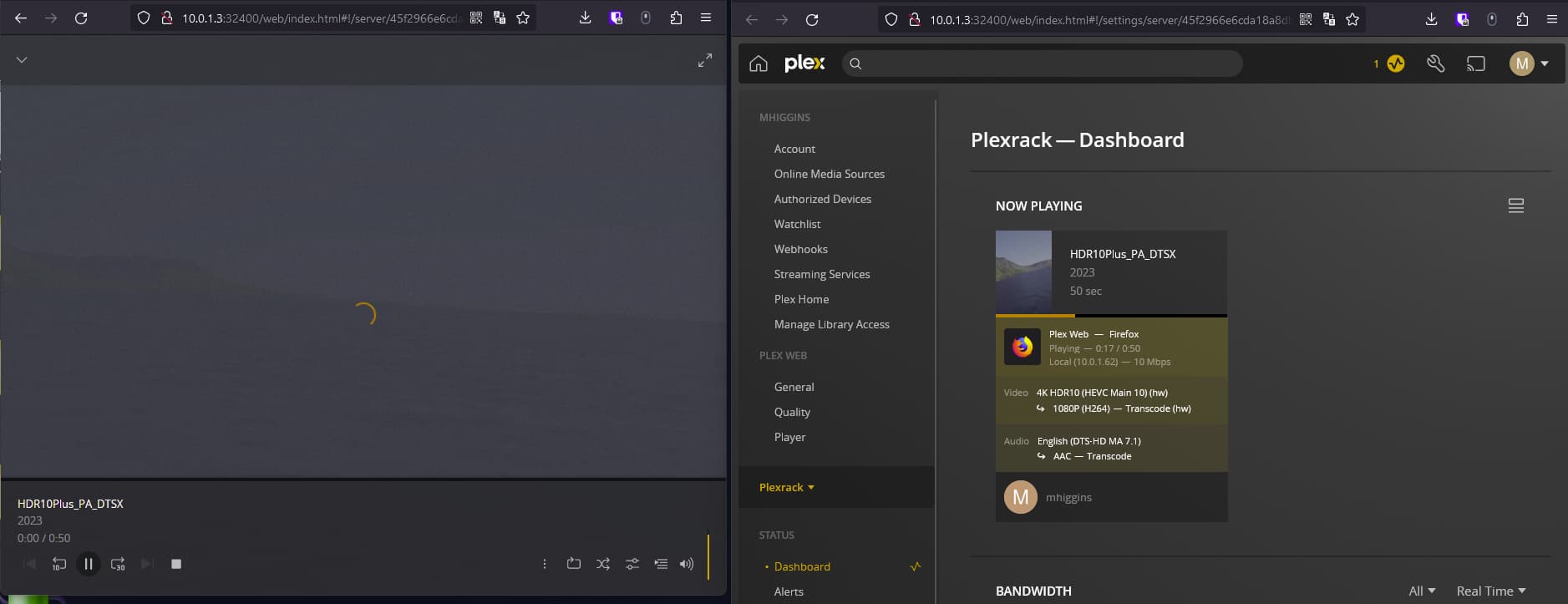The height and width of the screenshot is (604, 1568).
Task: Click the QR code icon in left address bar
Action: pyautogui.click(x=476, y=18)
